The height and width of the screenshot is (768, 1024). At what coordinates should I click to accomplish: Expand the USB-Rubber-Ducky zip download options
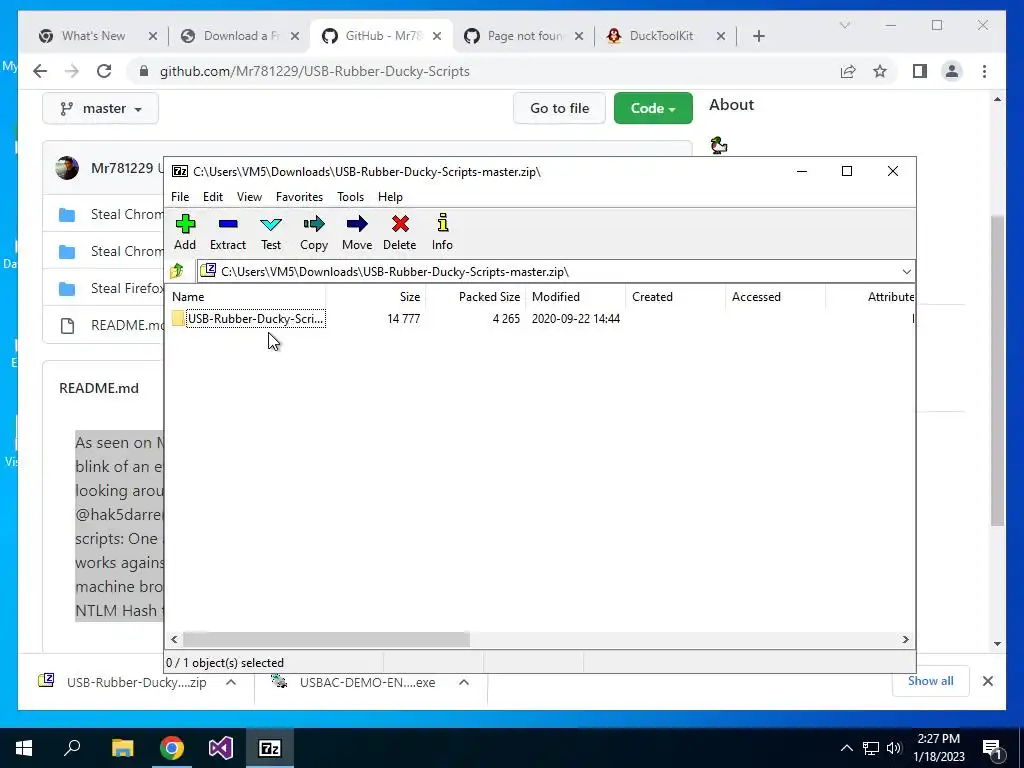pos(231,682)
